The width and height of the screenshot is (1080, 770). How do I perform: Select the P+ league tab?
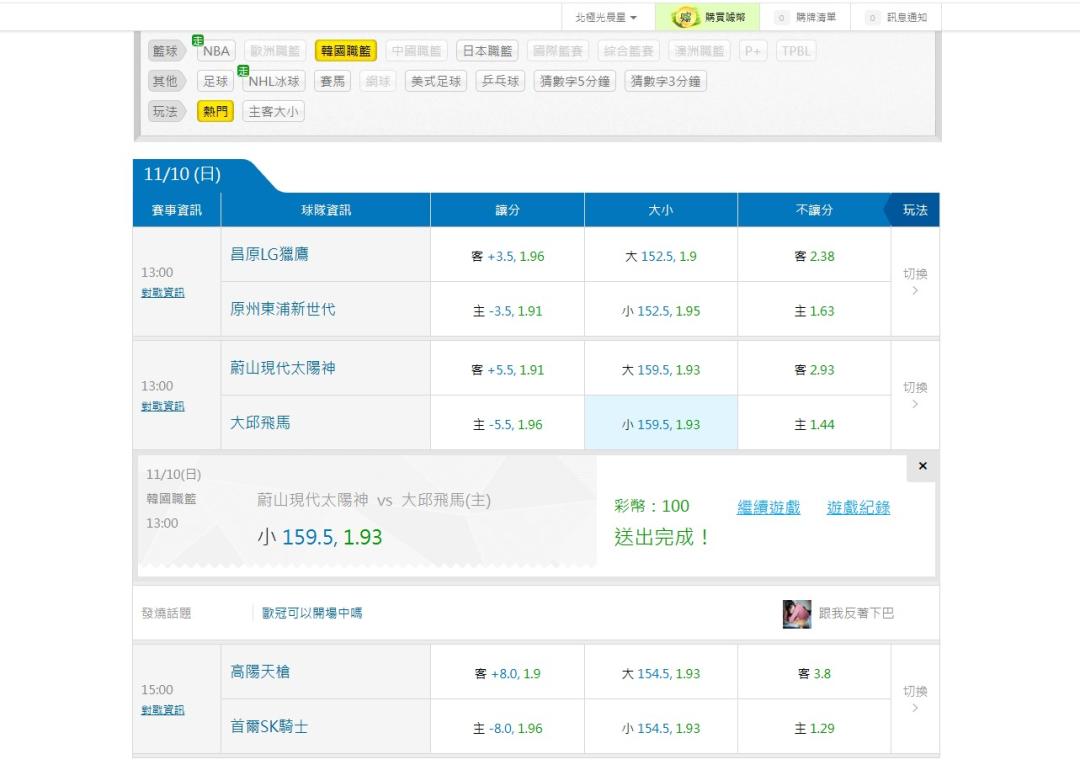point(753,51)
